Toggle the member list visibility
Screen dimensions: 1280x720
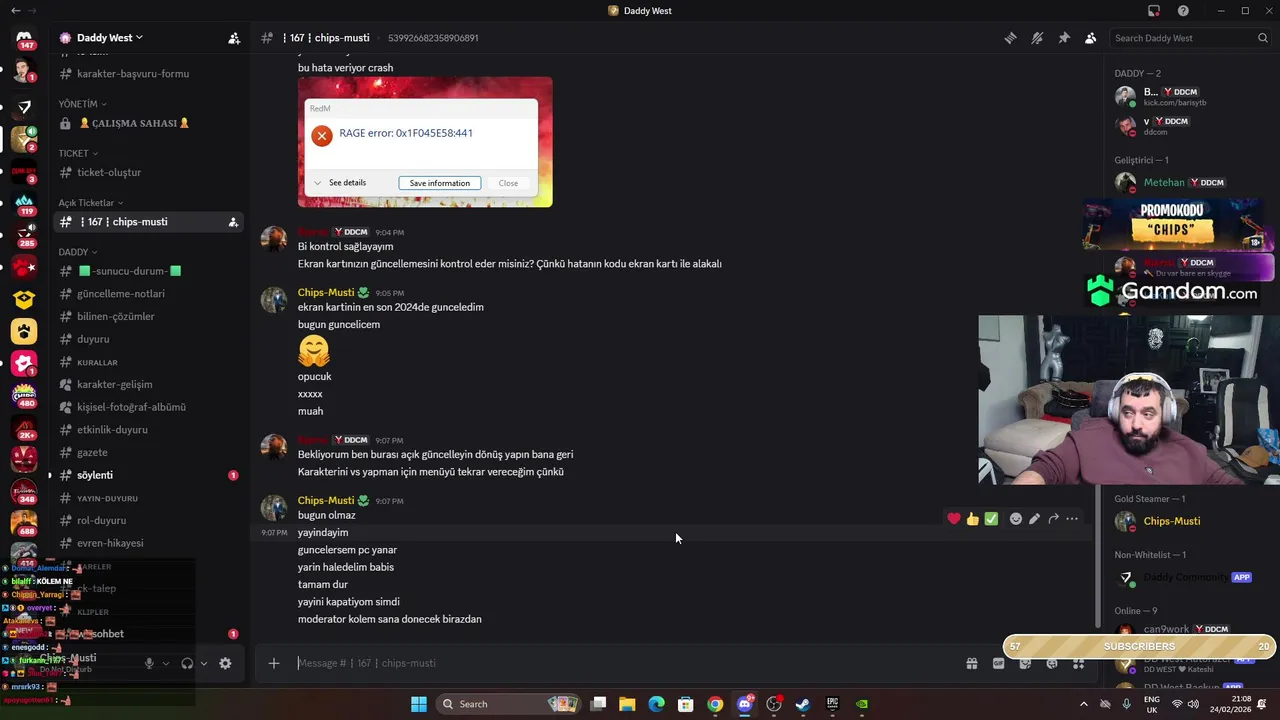[x=1091, y=38]
